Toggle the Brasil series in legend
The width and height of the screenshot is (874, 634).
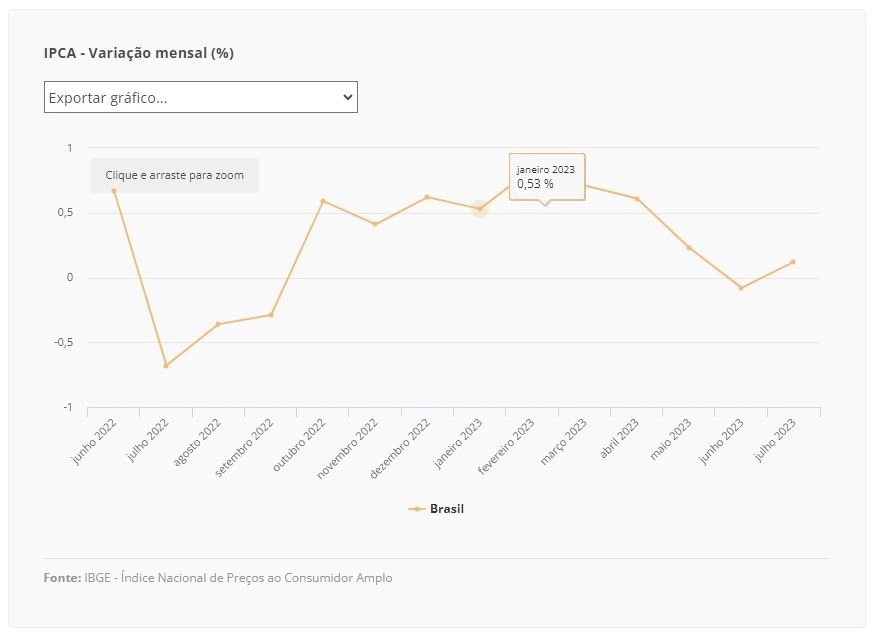436,509
